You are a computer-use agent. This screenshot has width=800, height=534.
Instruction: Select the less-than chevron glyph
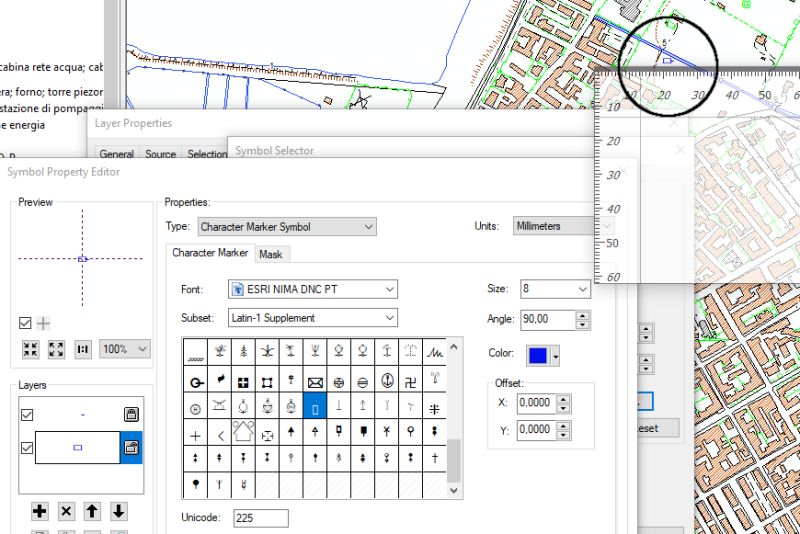219,435
